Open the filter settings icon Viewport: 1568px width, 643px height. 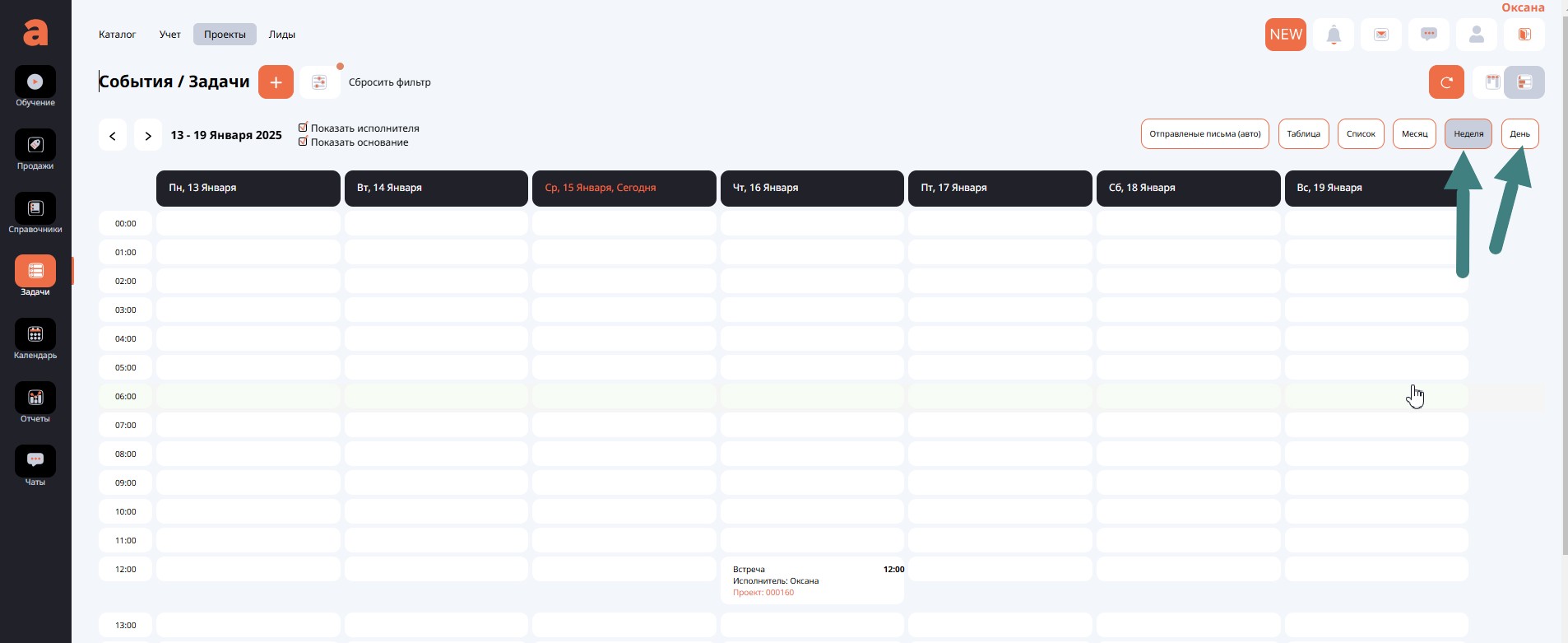(x=319, y=82)
